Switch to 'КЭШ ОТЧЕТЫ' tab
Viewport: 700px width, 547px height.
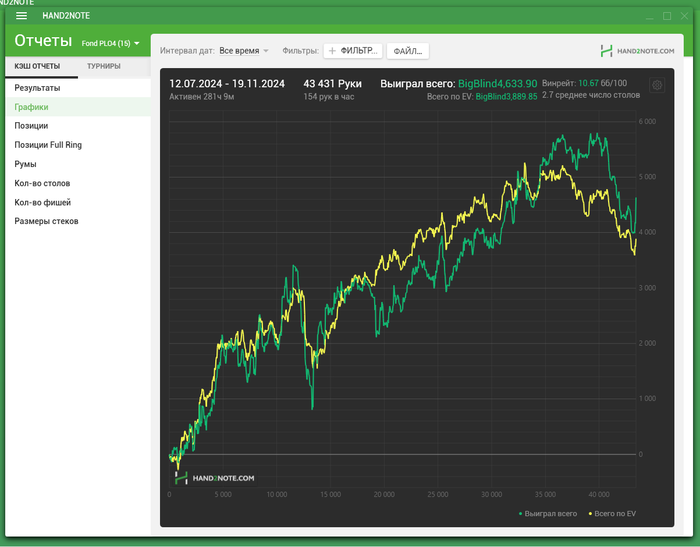(37, 66)
